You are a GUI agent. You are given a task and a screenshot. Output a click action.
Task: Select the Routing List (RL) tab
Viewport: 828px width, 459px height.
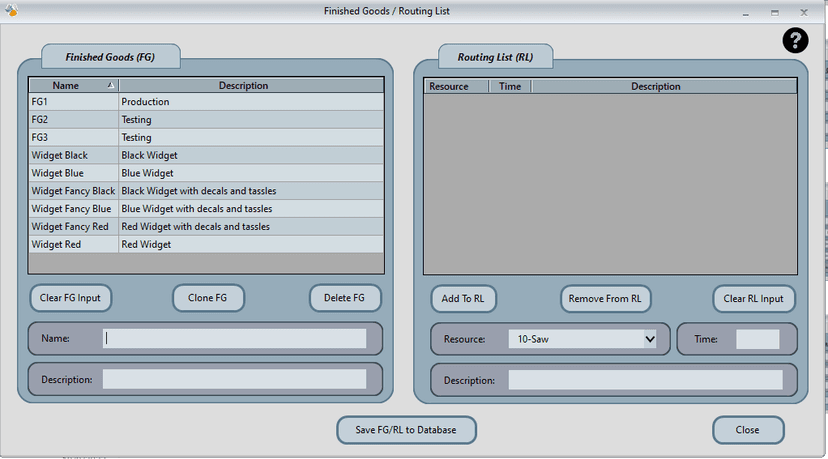coord(495,57)
